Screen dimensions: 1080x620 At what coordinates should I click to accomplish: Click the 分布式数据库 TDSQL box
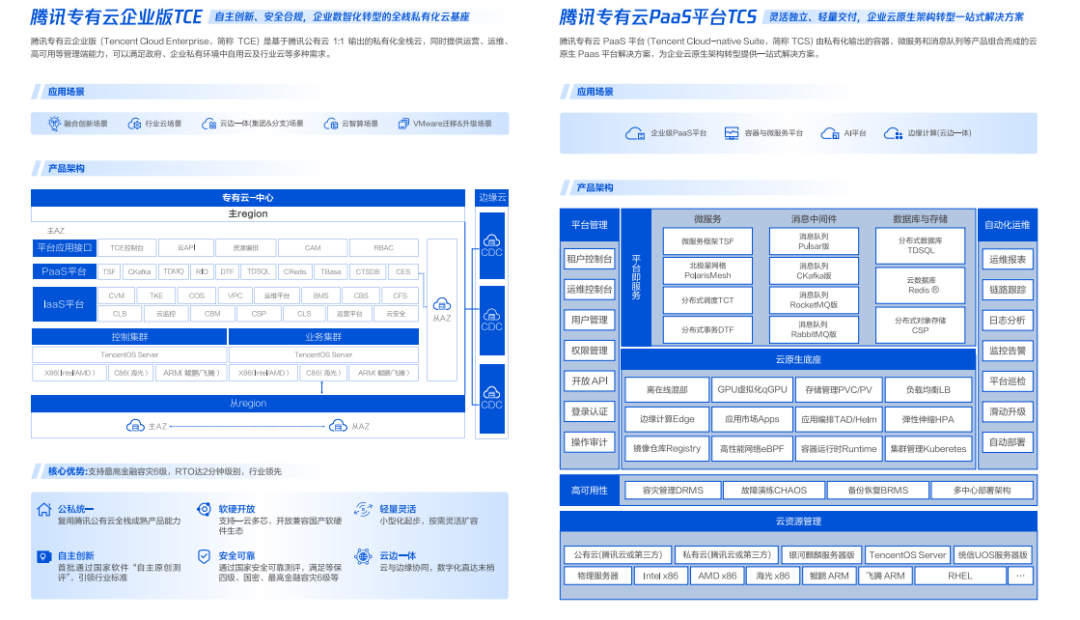coord(920,246)
